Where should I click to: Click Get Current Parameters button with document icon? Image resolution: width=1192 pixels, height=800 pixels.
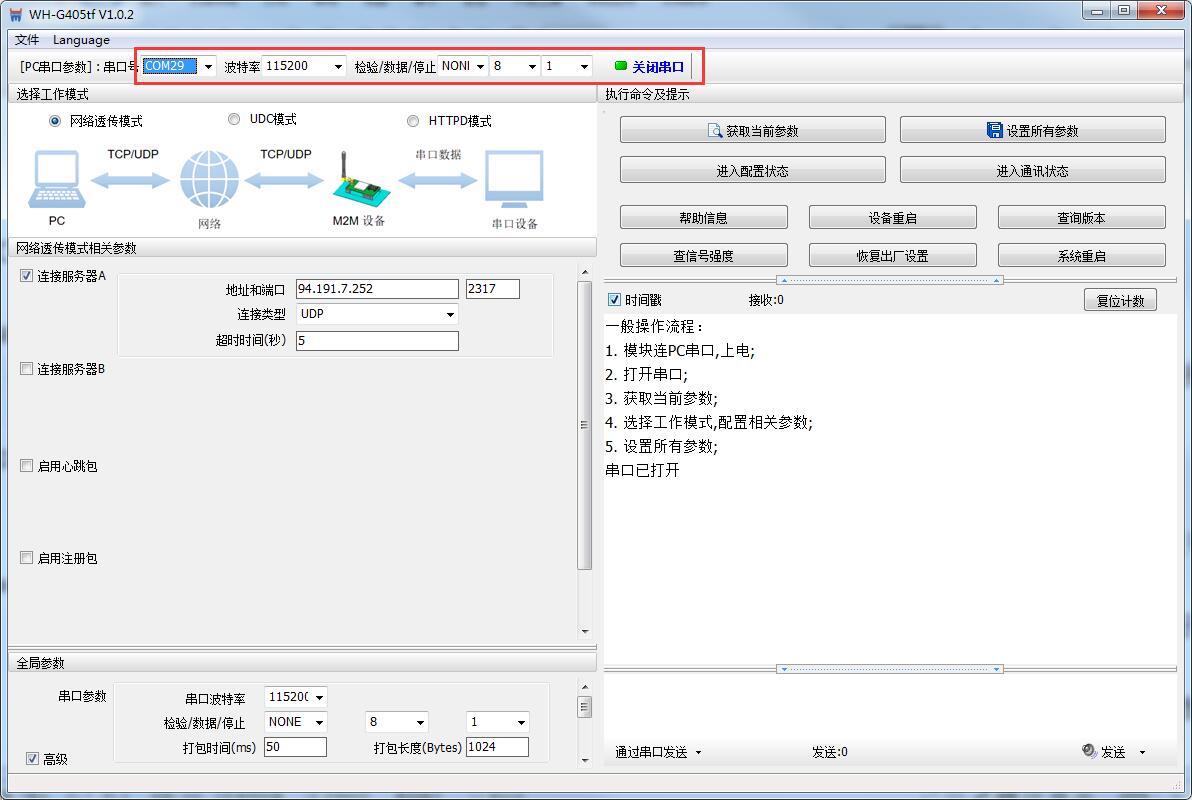coord(752,130)
